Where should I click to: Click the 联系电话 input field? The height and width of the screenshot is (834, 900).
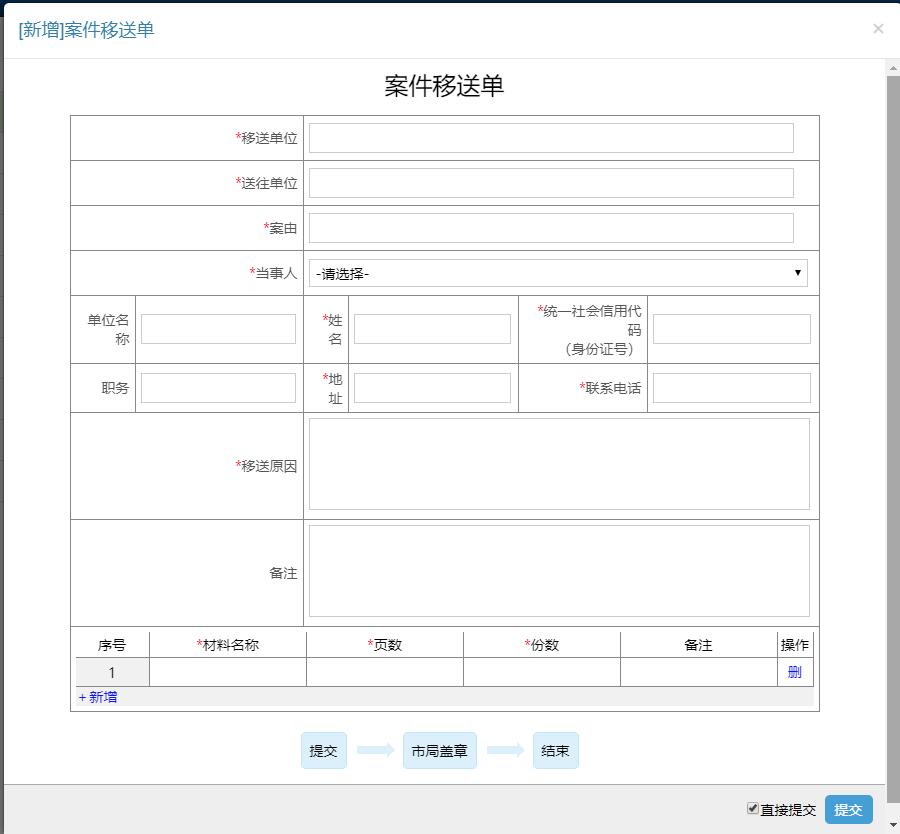pos(732,388)
